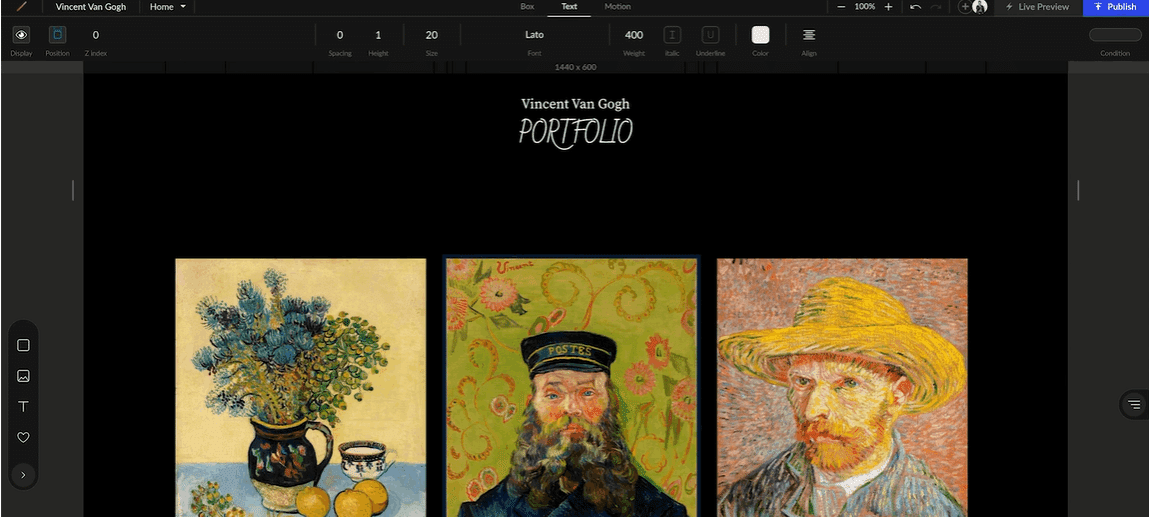Toggle Underline text style
Screen dimensions: 1149x517
710,34
